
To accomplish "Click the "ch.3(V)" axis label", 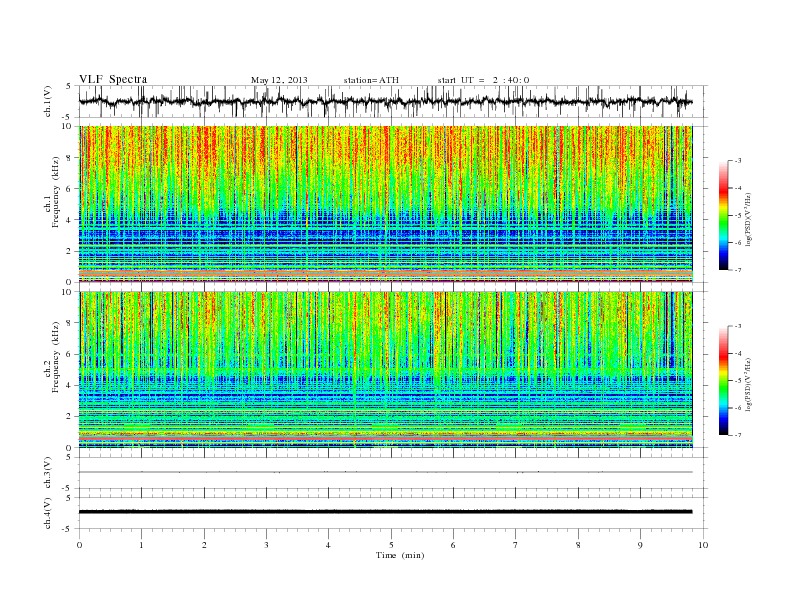I will click(48, 473).
